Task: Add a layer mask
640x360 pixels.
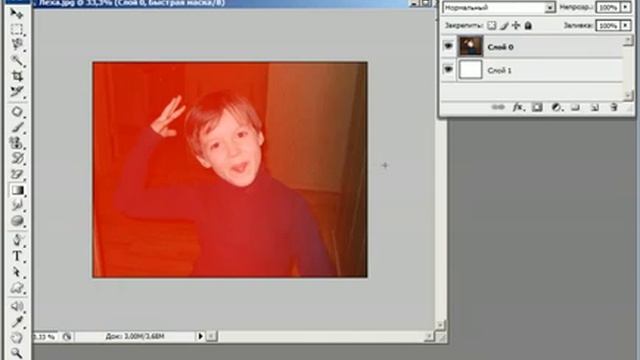Action: (537, 107)
